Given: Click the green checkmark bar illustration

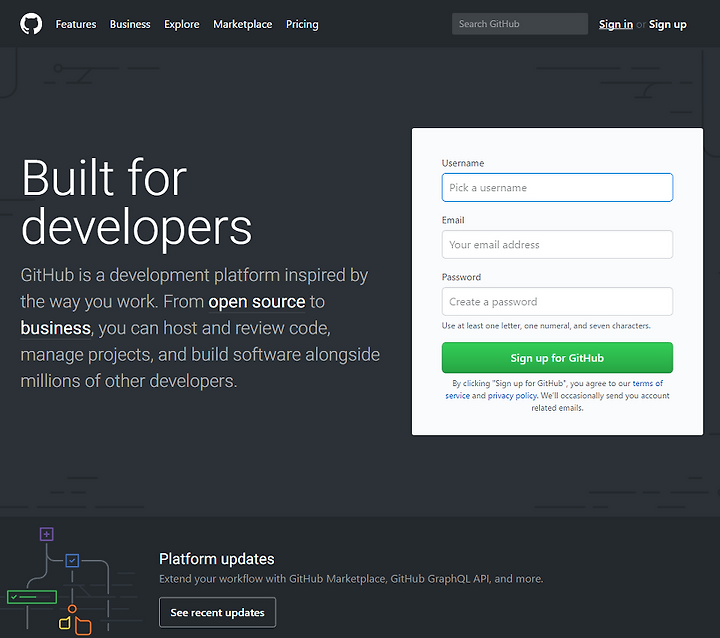Looking at the screenshot, I should 32,597.
